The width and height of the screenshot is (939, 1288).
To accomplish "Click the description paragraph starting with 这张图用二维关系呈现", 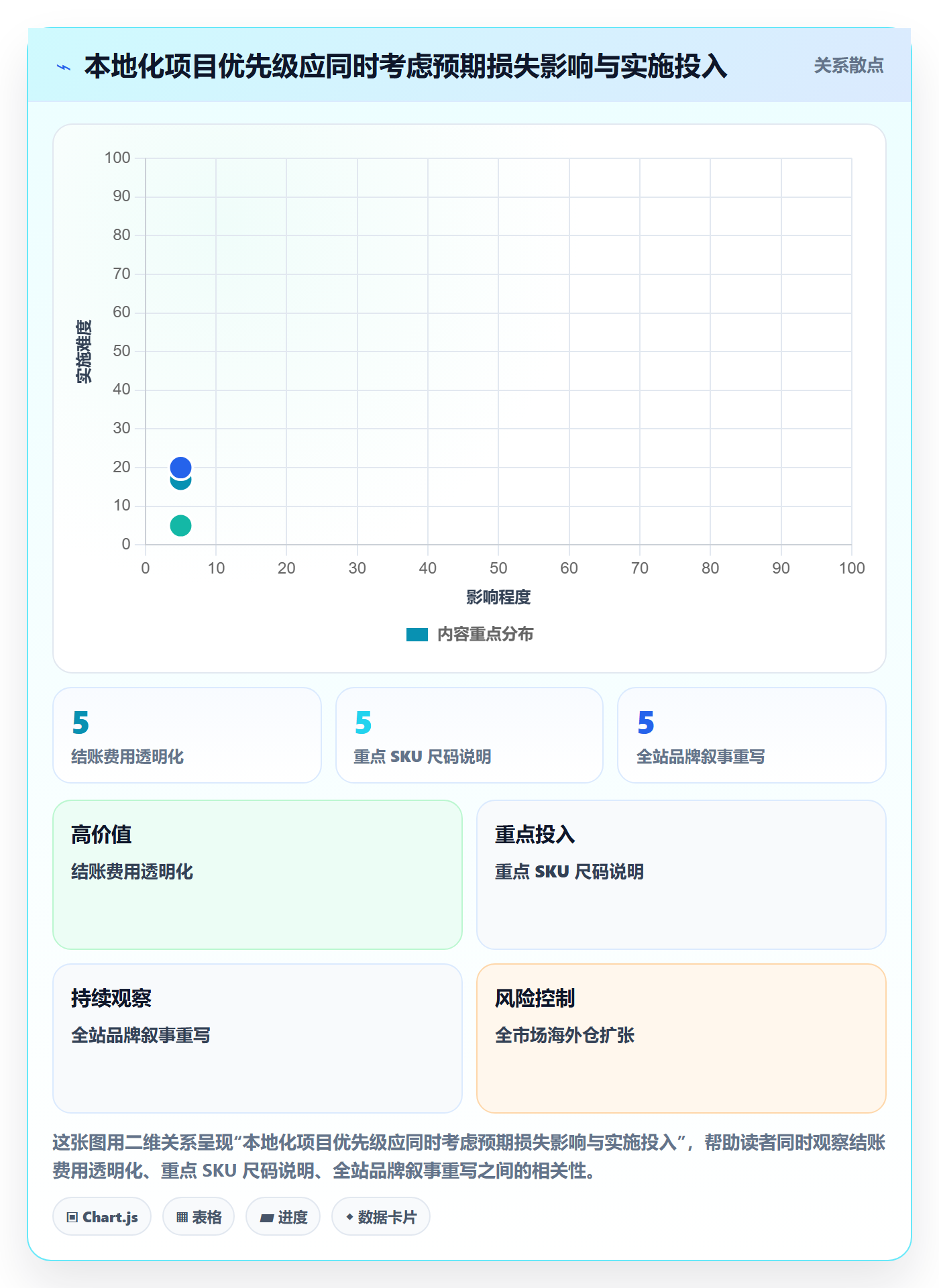I will pyautogui.click(x=469, y=1157).
